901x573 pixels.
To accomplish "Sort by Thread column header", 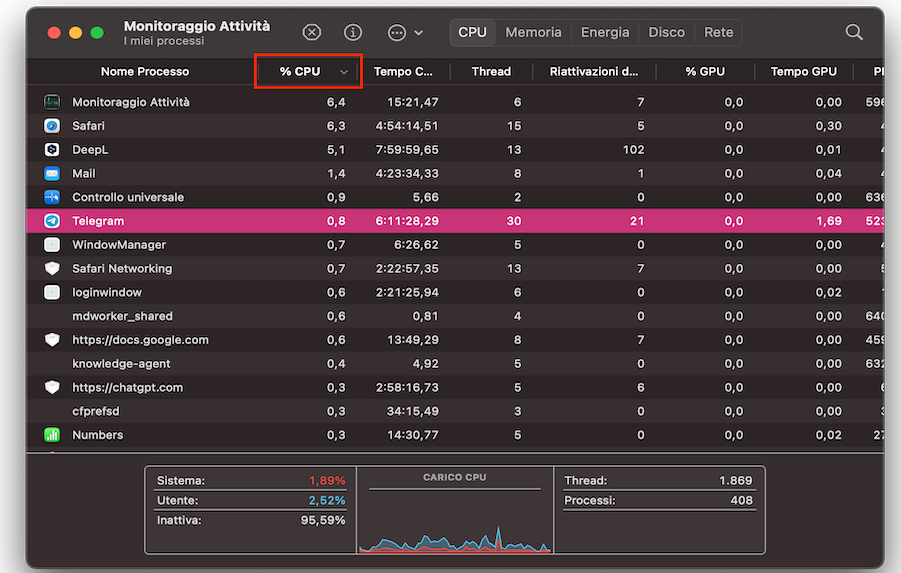I will (x=491, y=72).
